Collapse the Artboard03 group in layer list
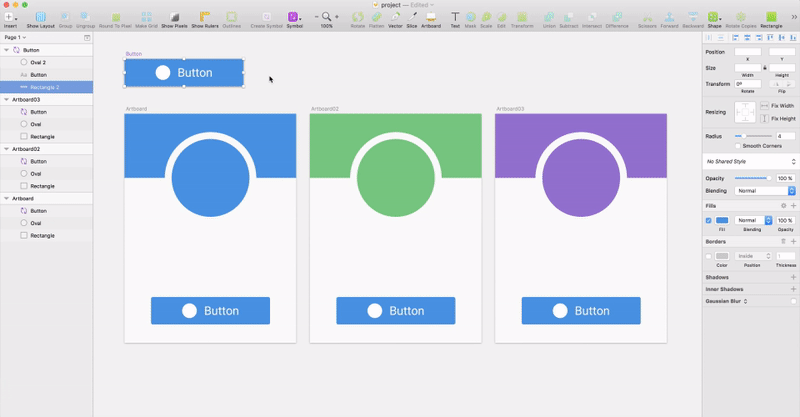The image size is (800, 417). 5,100
